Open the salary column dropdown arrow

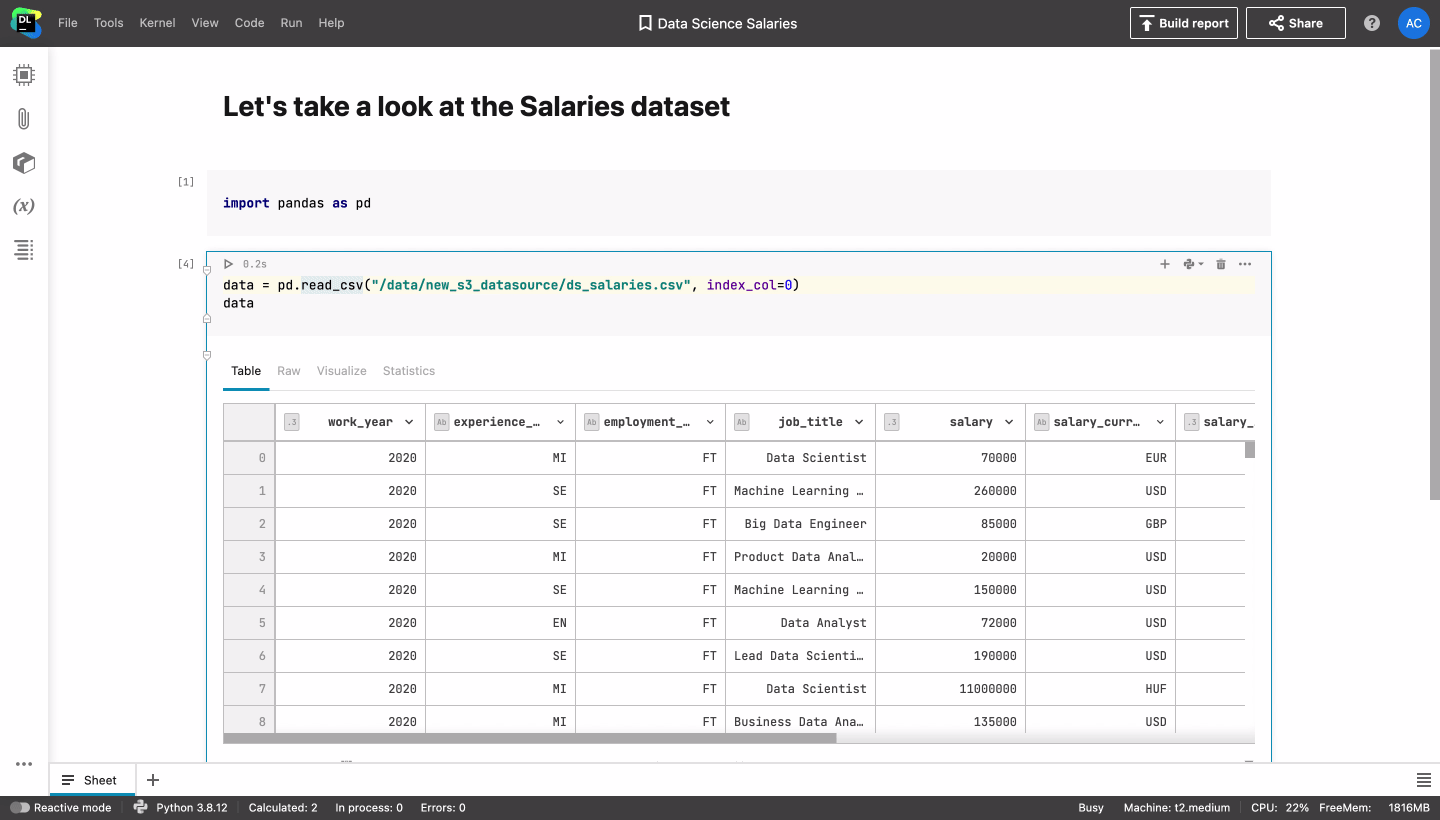tap(1009, 422)
